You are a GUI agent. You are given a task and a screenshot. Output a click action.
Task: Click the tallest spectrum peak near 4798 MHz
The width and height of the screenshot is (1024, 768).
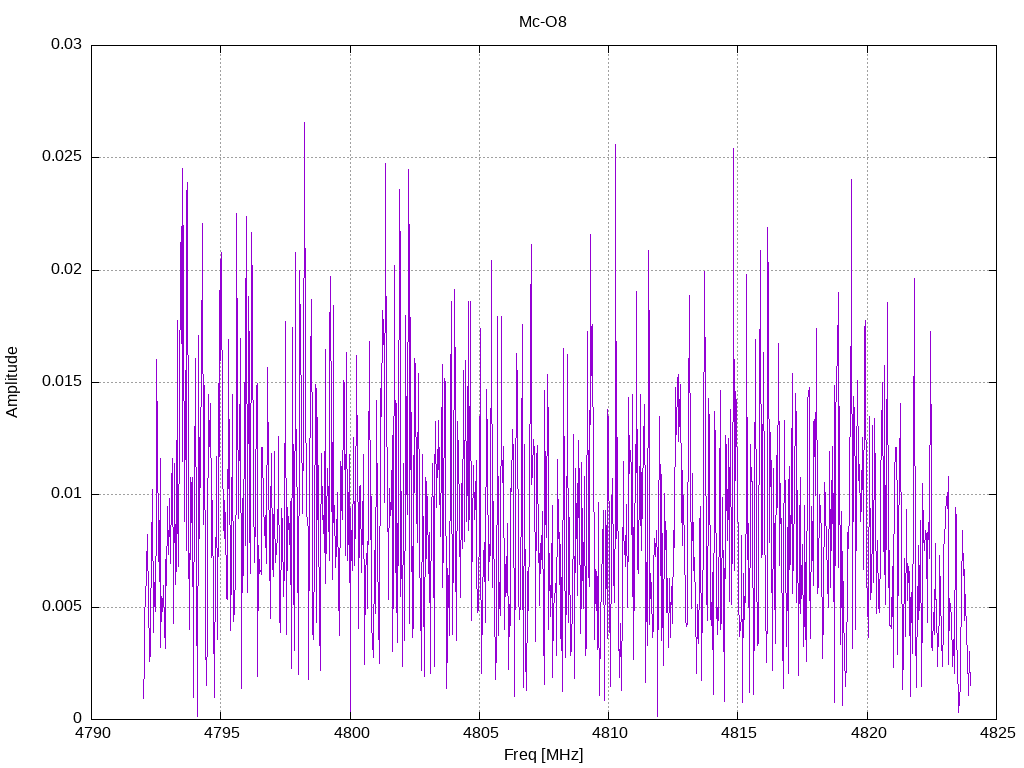(x=304, y=123)
